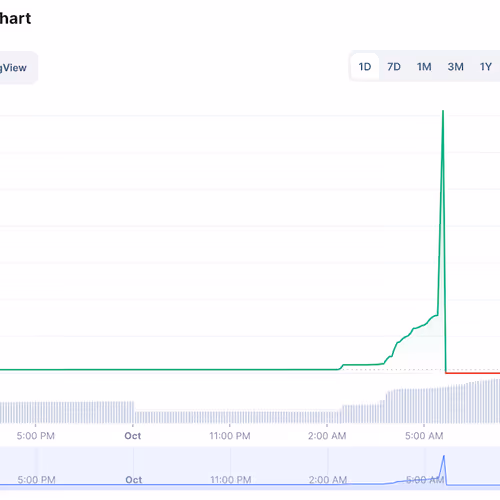Click the red price line segment
Screen dimensions: 500x500
point(473,373)
